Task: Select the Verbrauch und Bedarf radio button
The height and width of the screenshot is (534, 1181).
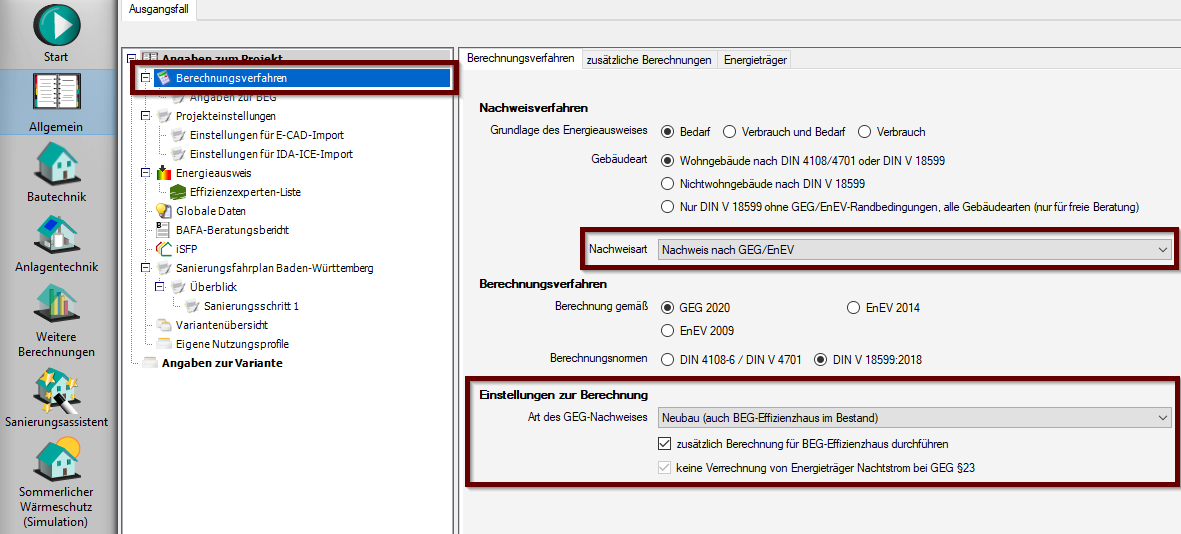Action: pyautogui.click(x=730, y=131)
